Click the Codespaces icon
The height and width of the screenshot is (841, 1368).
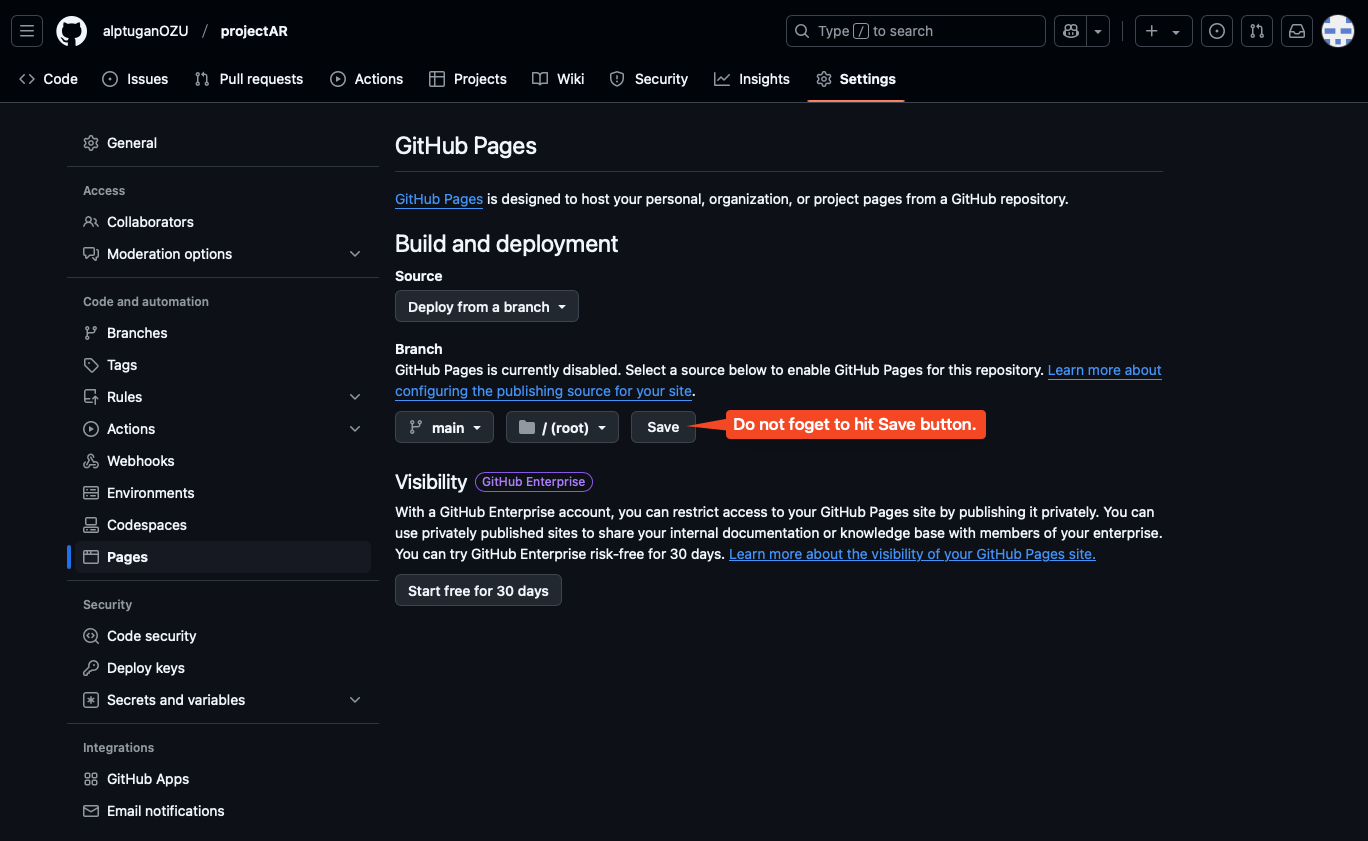(x=91, y=525)
